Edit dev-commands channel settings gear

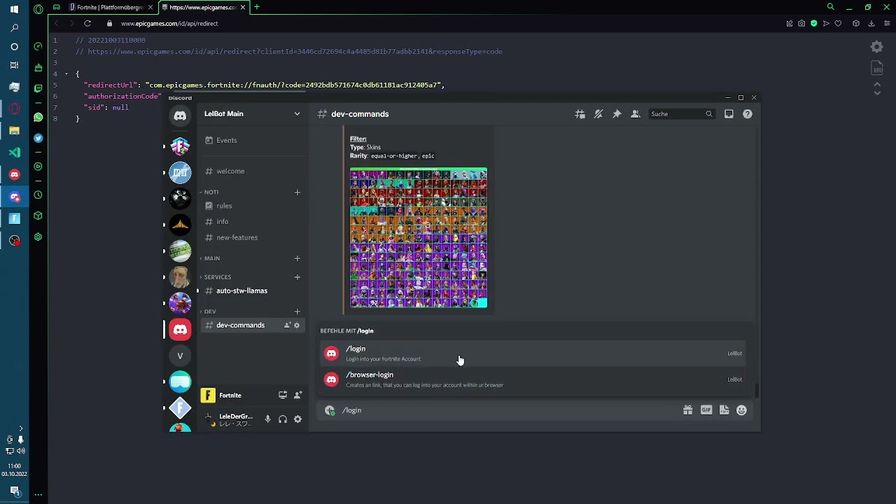coord(297,325)
